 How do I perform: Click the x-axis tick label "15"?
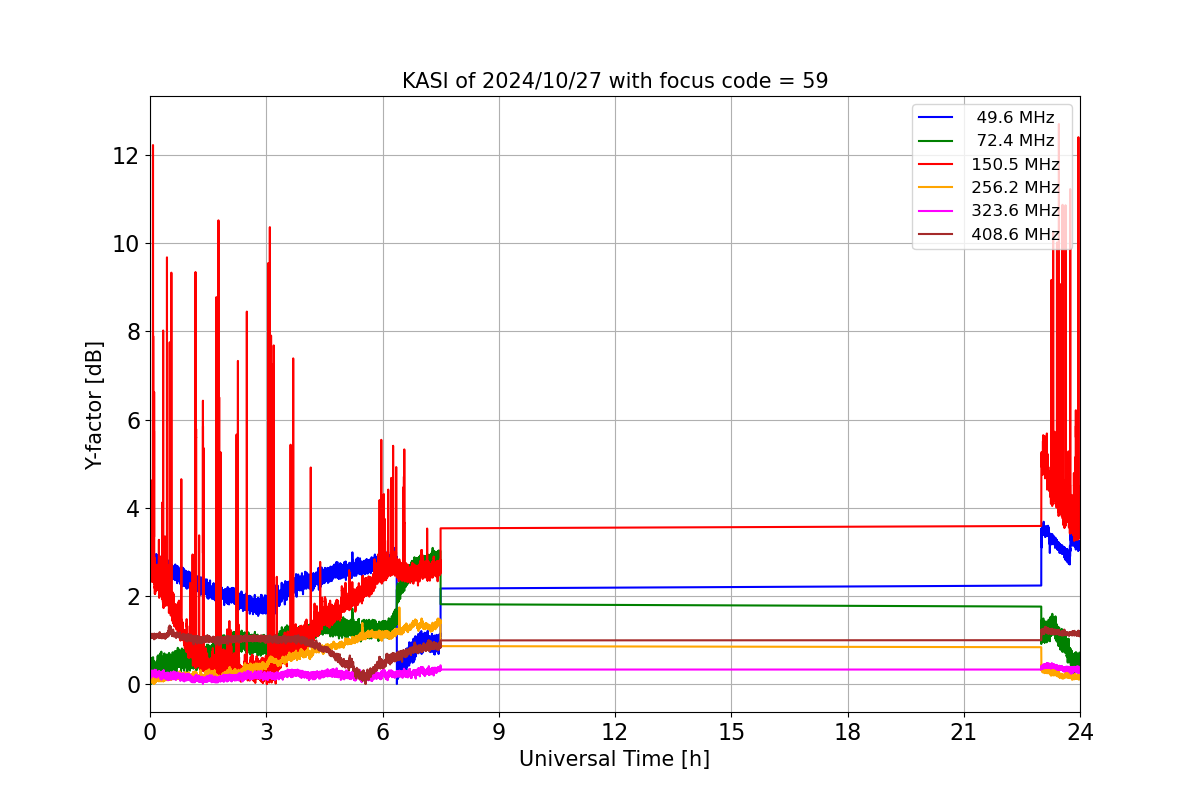pos(731,732)
